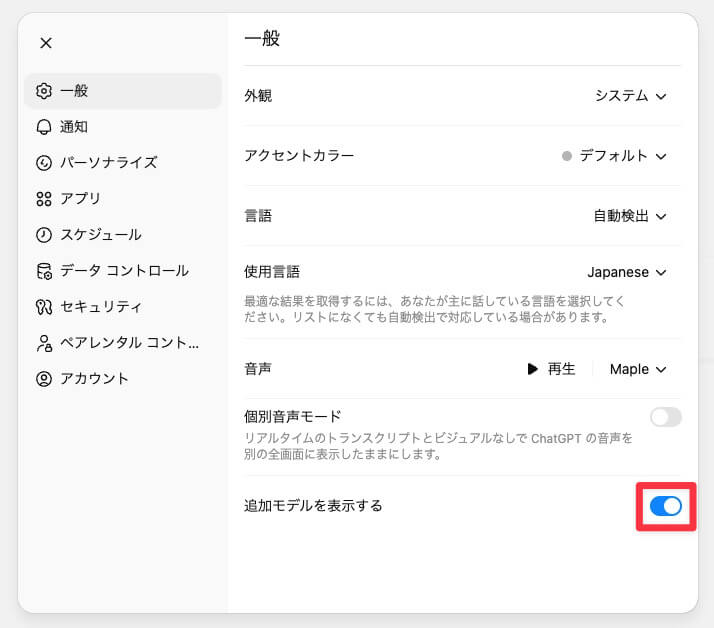Click the アプリ grid icon
The image size is (714, 628).
(44, 199)
